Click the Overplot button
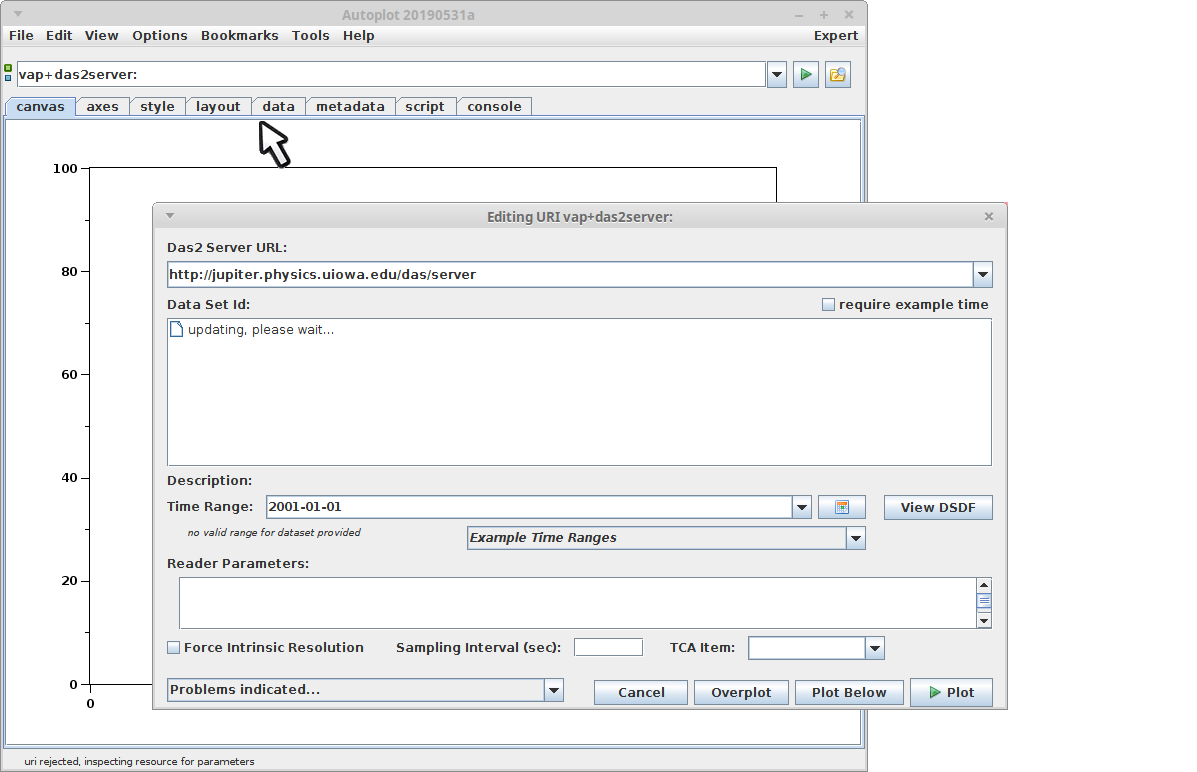1197x772 pixels. 741,693
